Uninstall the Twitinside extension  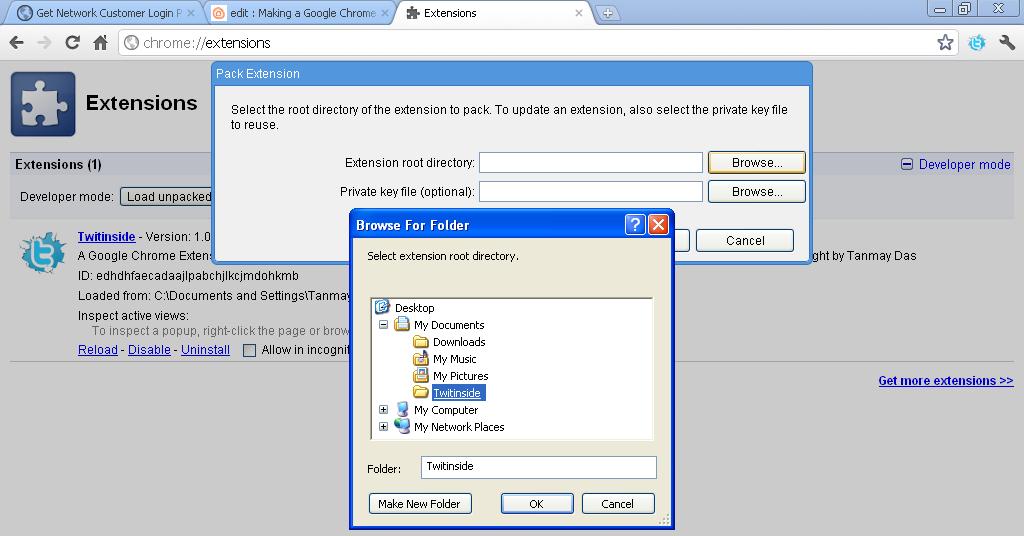click(205, 350)
